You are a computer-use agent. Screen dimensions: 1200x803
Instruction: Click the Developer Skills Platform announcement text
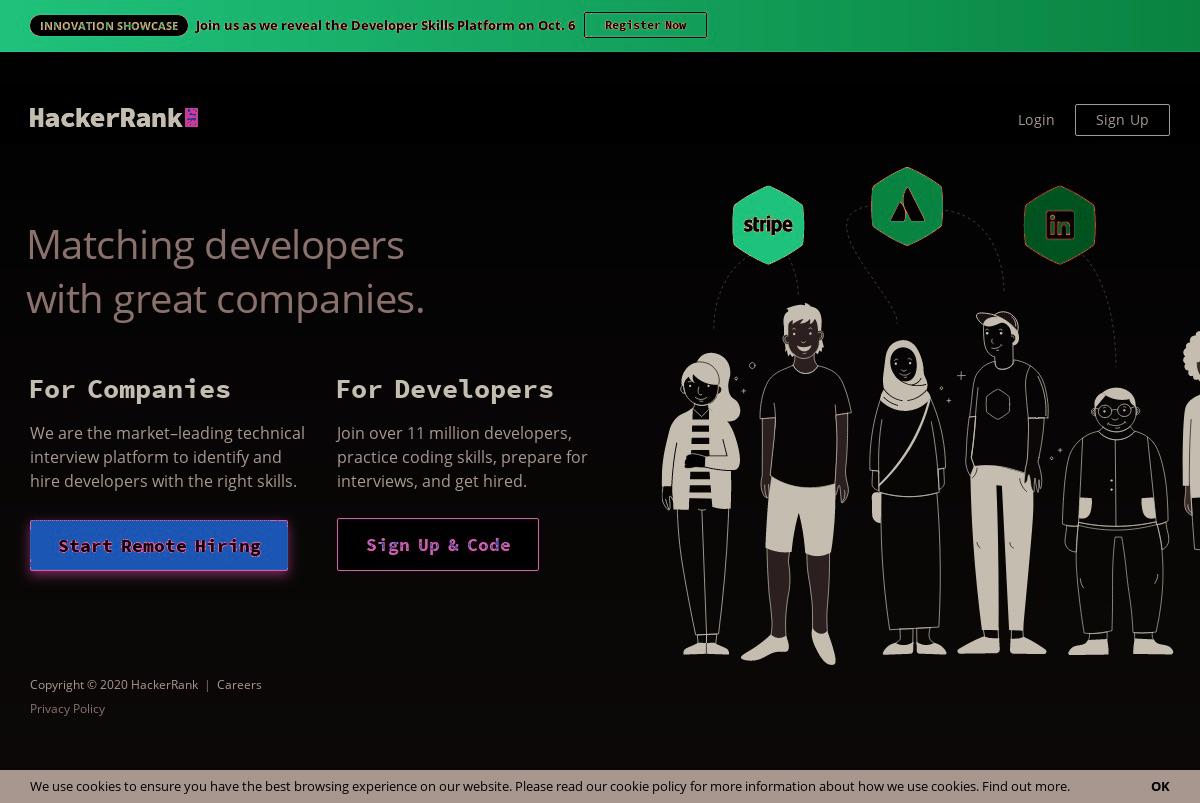[386, 25]
